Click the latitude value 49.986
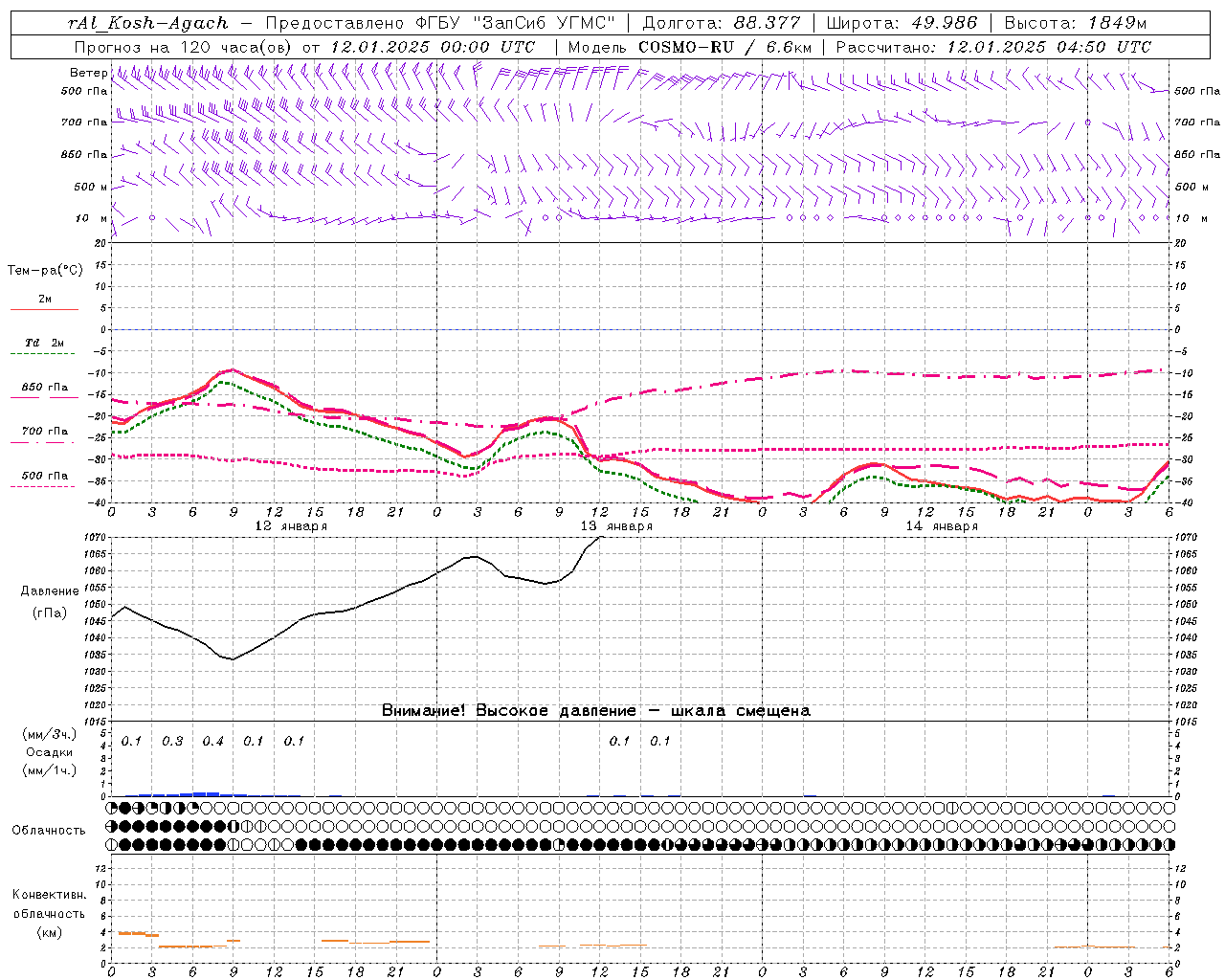The width and height of the screenshot is (1225, 980). 943,23
